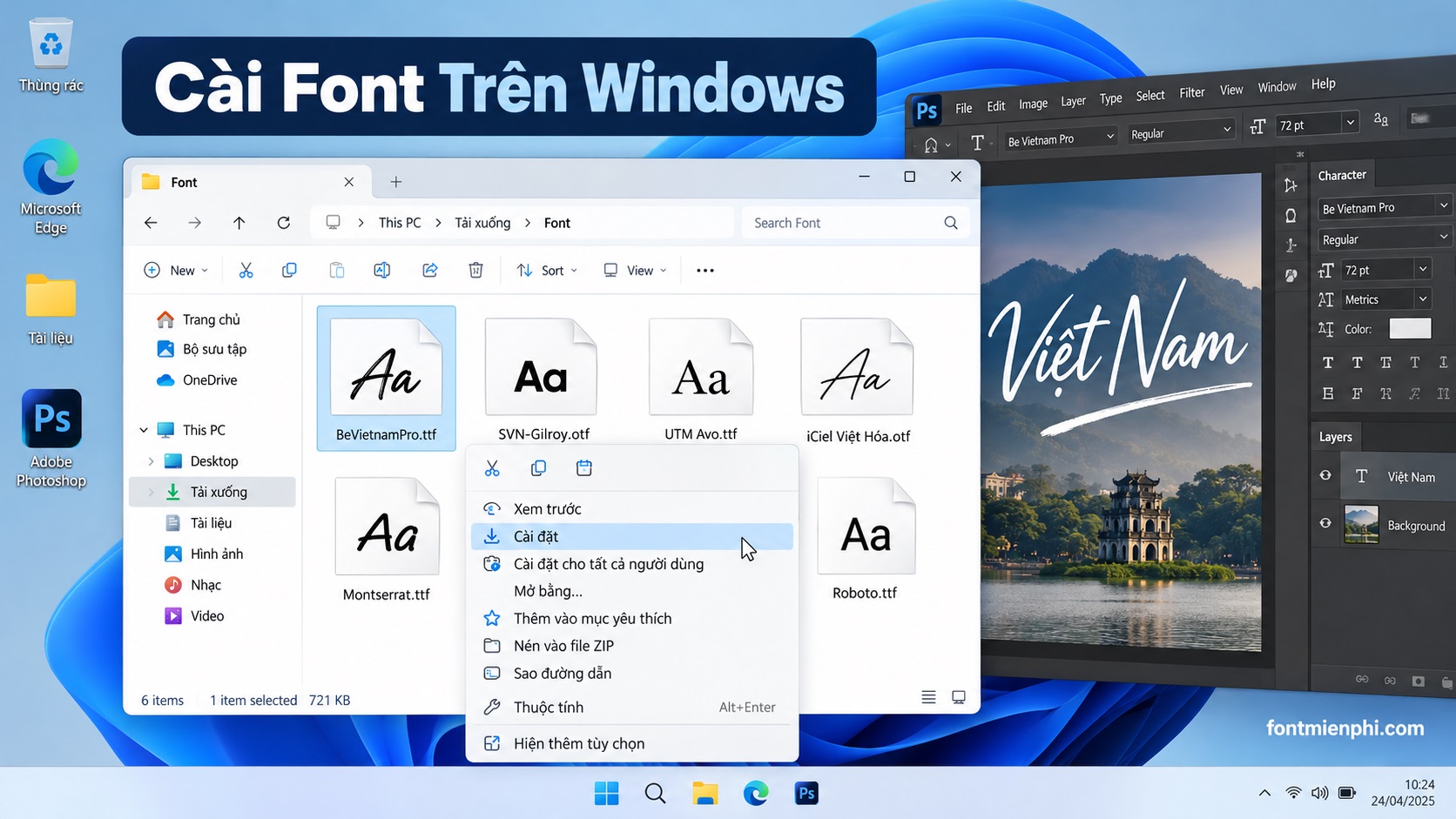Hide the Việt Nam text layer

1325,475
